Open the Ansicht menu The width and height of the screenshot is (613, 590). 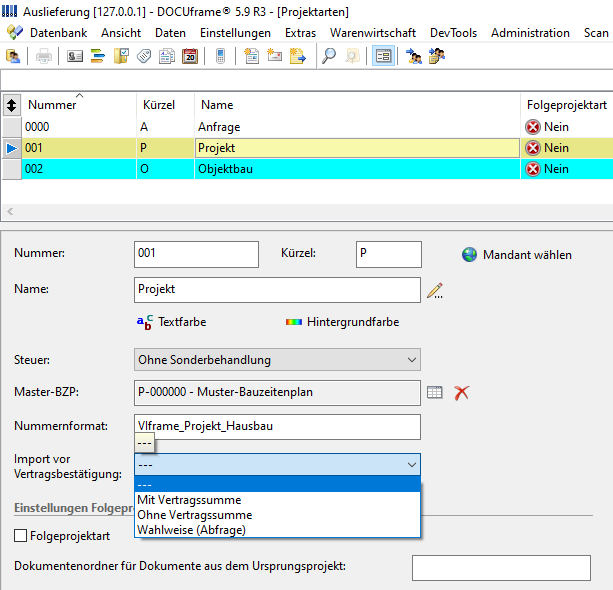(121, 33)
